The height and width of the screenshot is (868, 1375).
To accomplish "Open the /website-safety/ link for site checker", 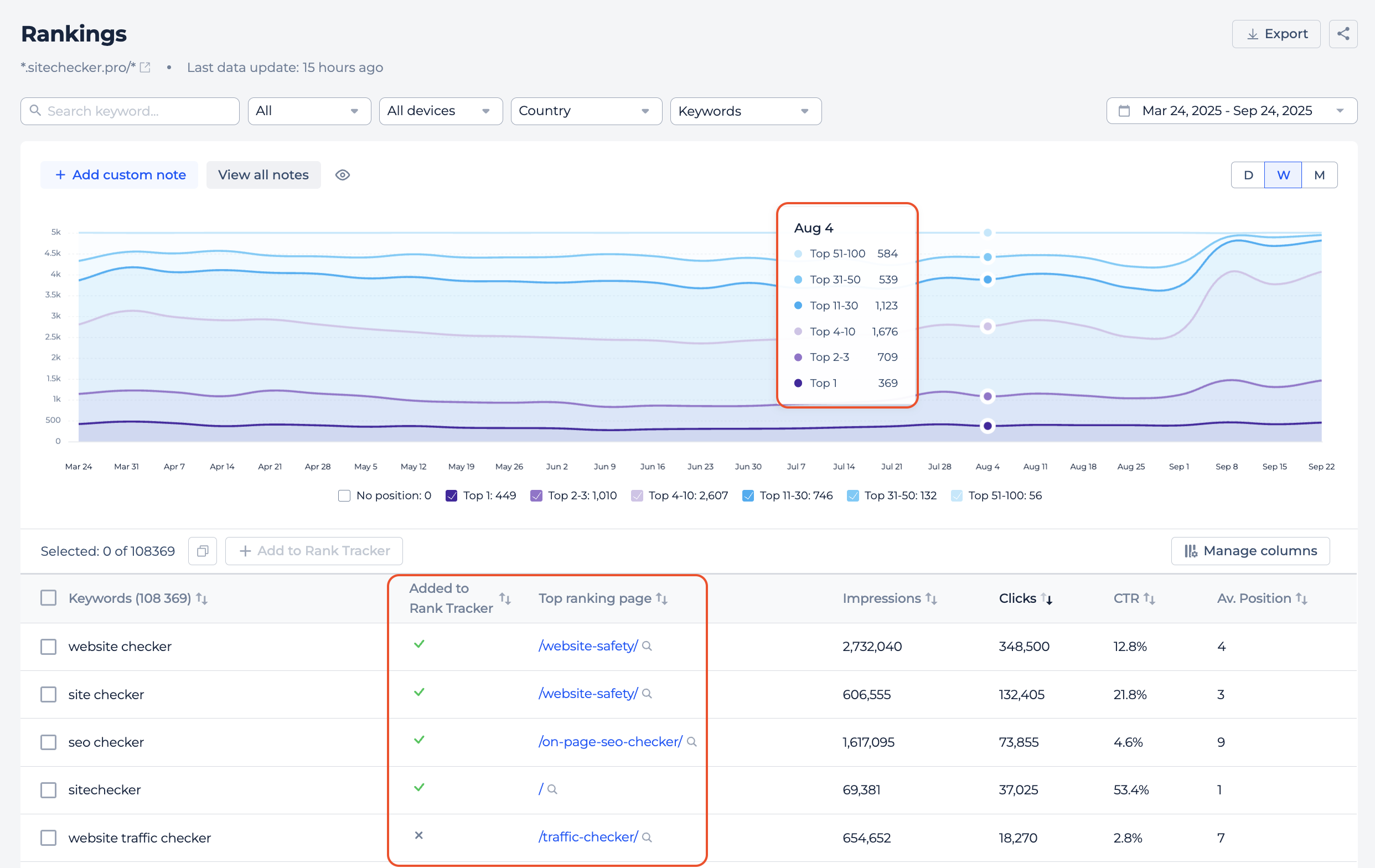I will [587, 693].
